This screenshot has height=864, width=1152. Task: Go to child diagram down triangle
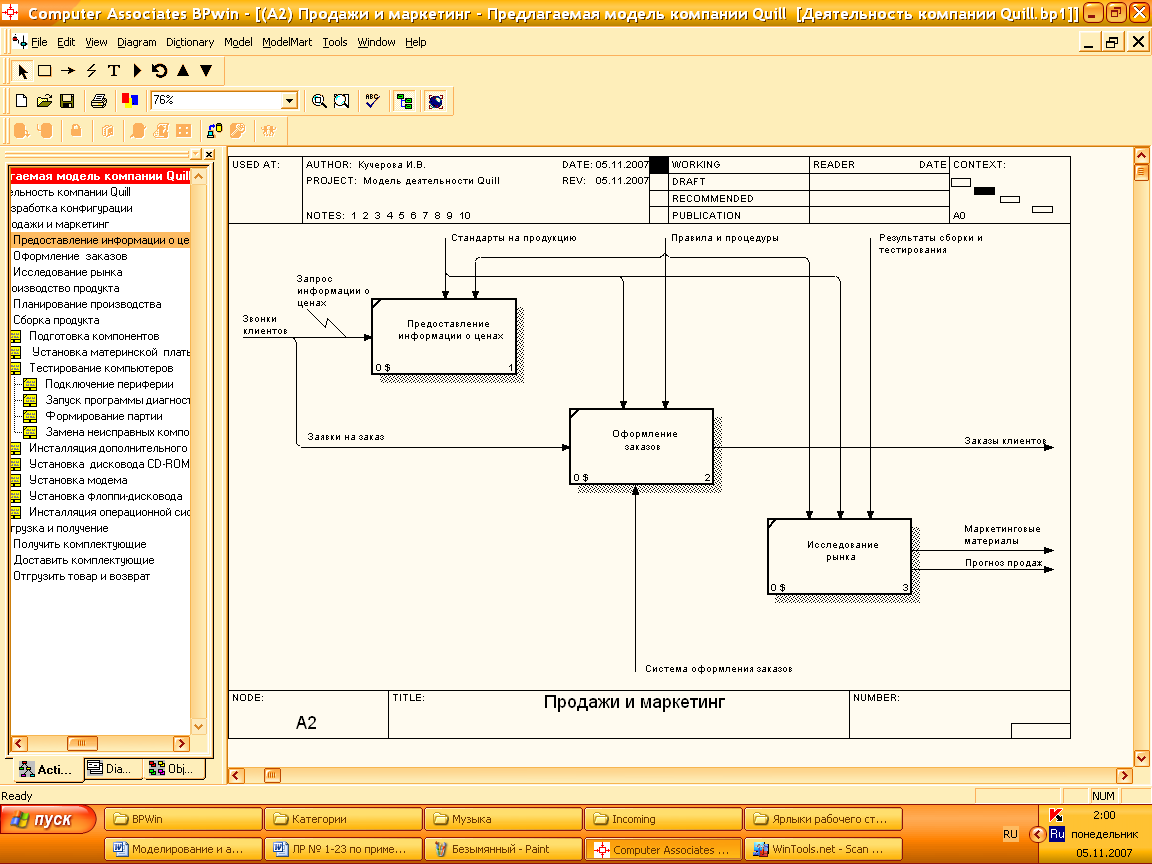(x=206, y=71)
